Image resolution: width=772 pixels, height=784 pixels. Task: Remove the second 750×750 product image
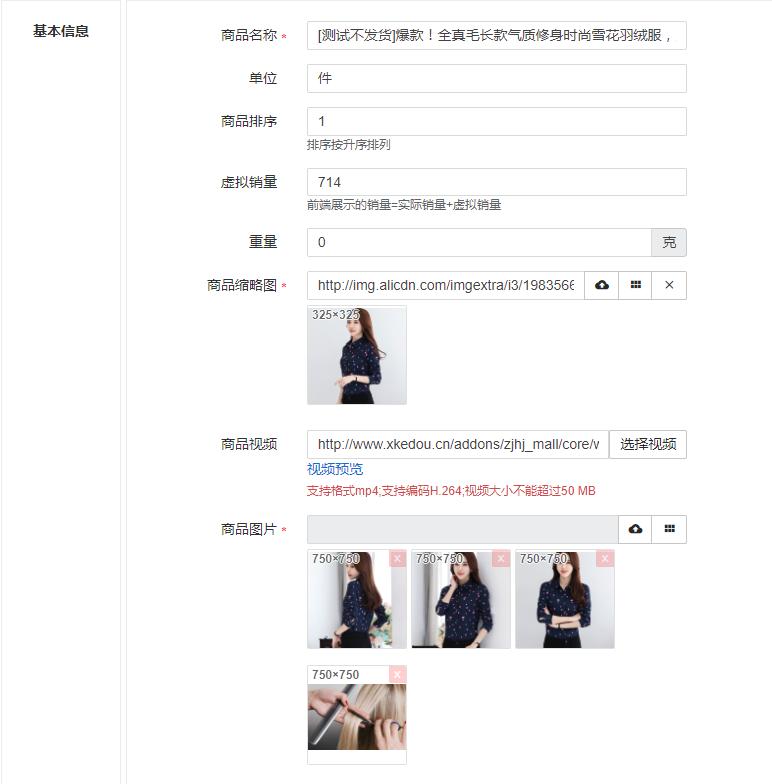[501, 559]
